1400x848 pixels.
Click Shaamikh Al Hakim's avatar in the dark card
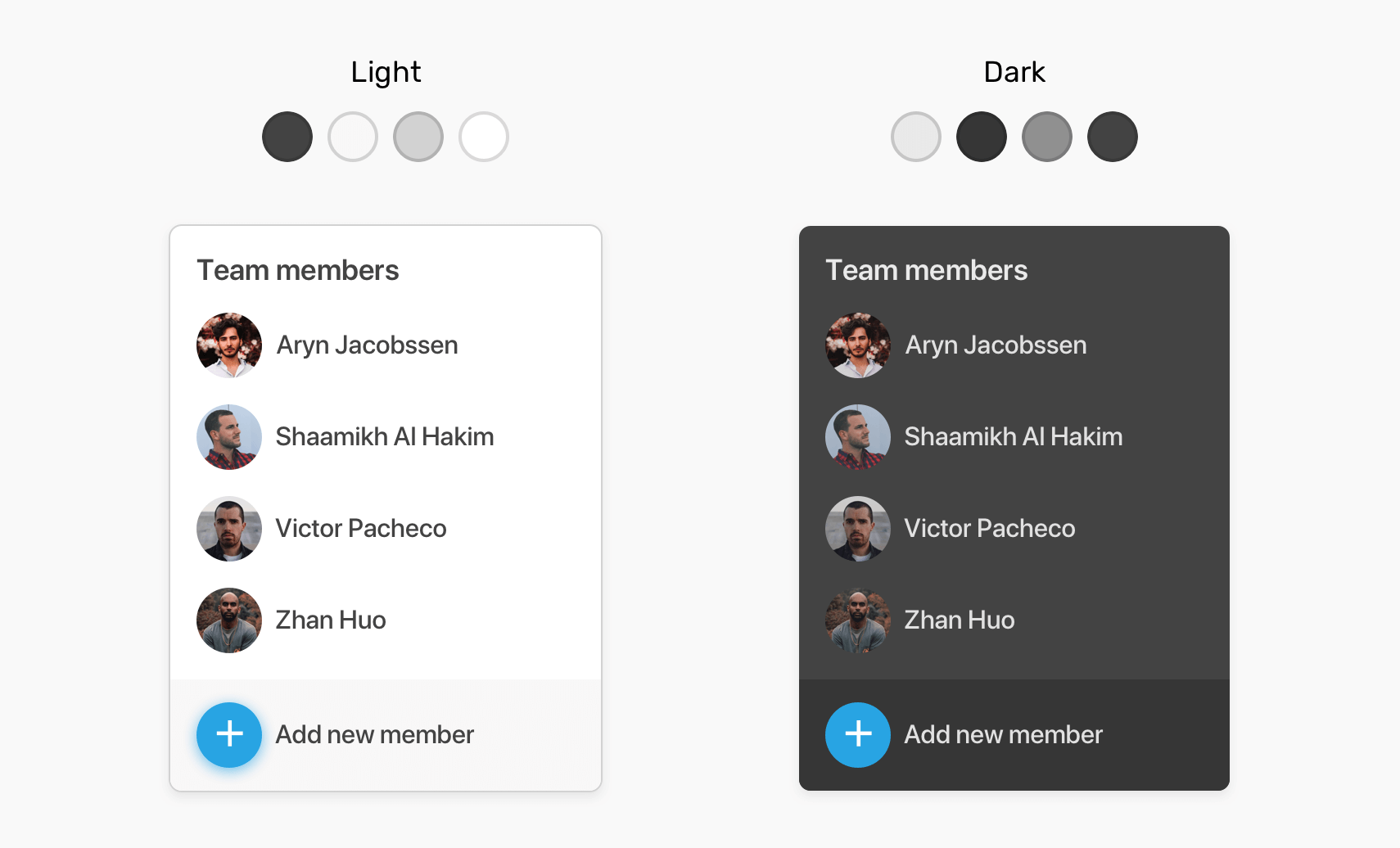858,436
